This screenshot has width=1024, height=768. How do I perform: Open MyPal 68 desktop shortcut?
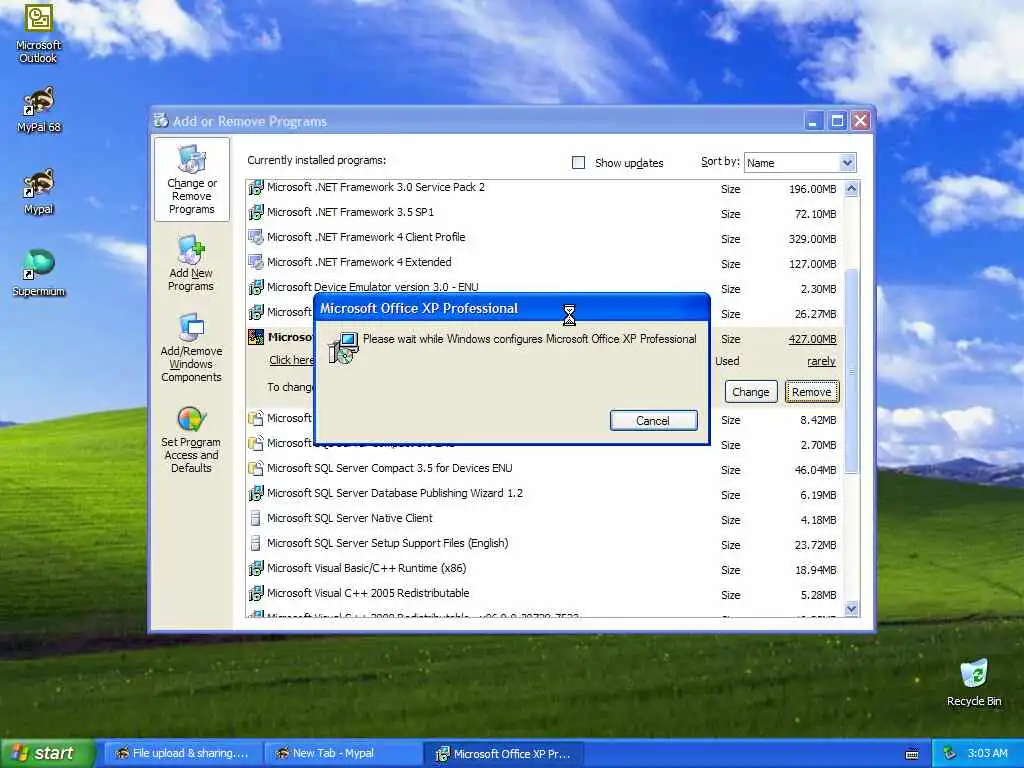point(39,109)
